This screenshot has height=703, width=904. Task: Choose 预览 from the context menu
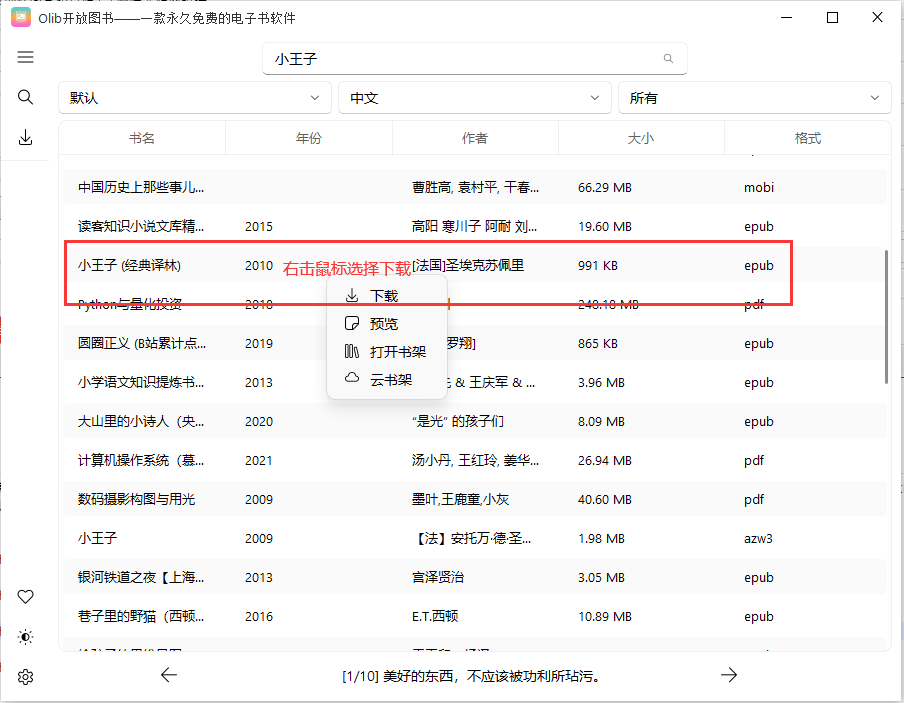385,323
